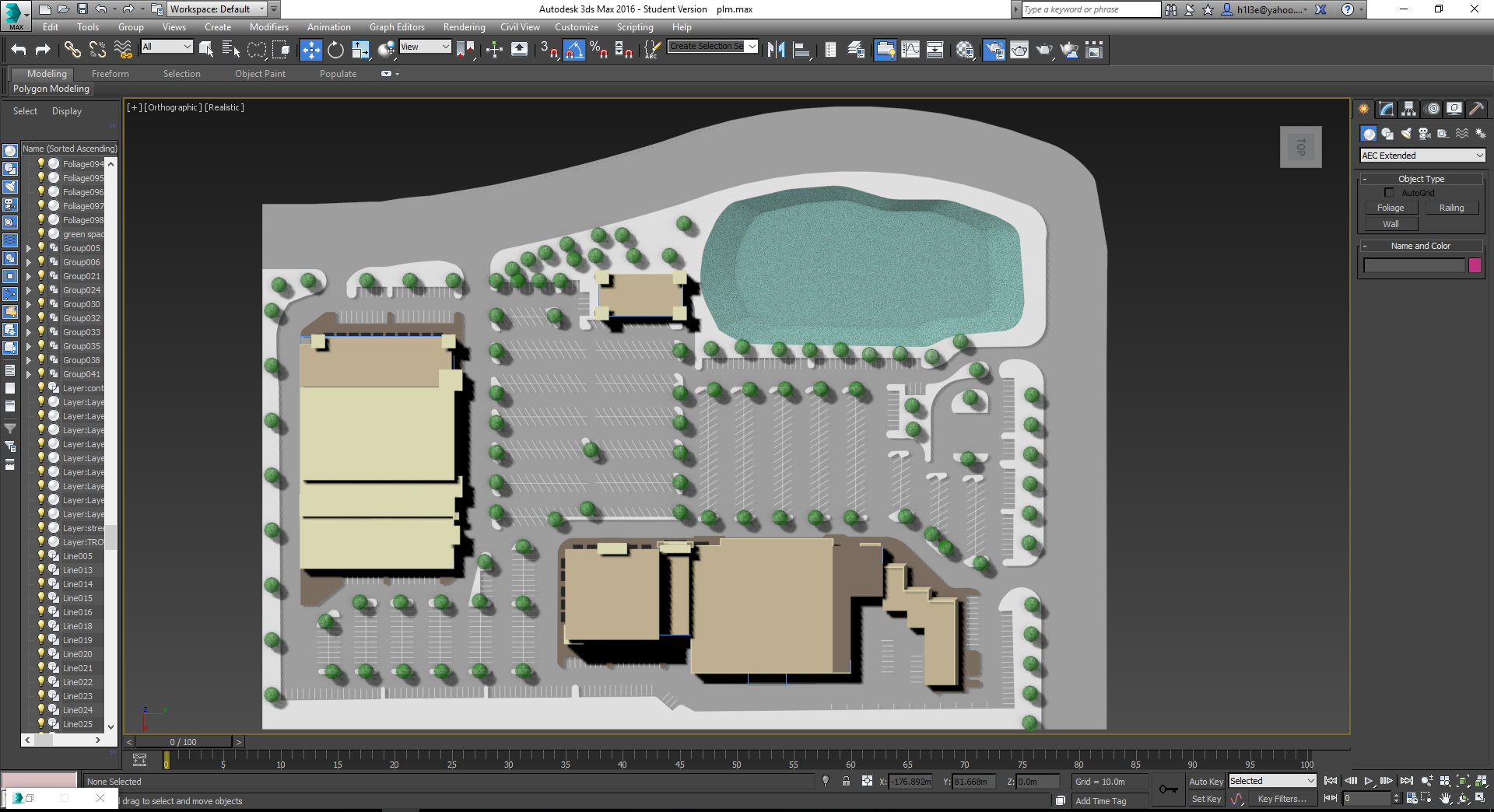Select the Lights category in Create panel
The width and height of the screenshot is (1494, 812).
click(1406, 134)
